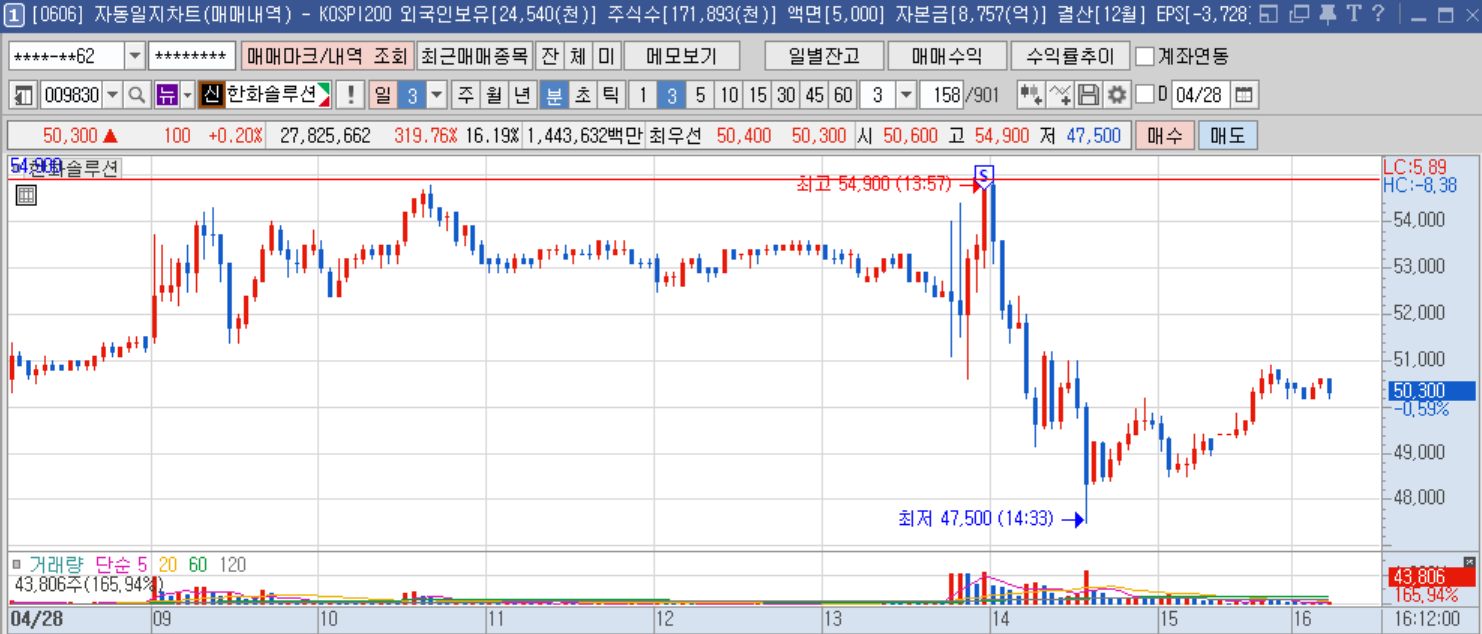Select 60-minute interval button
This screenshot has width=1482, height=634.
pos(843,95)
